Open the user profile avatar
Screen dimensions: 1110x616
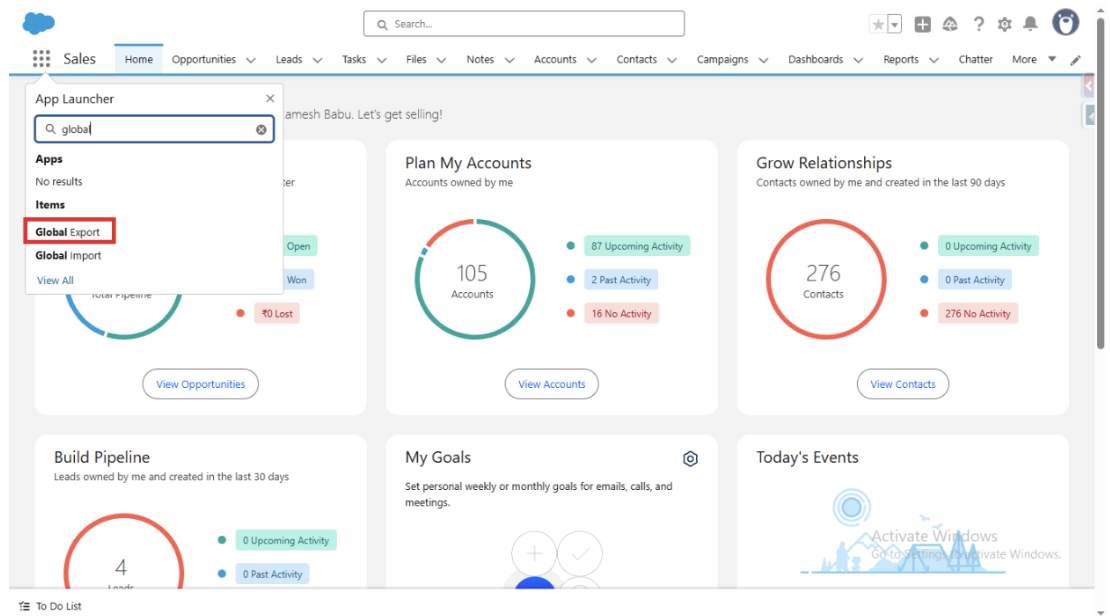point(1066,23)
